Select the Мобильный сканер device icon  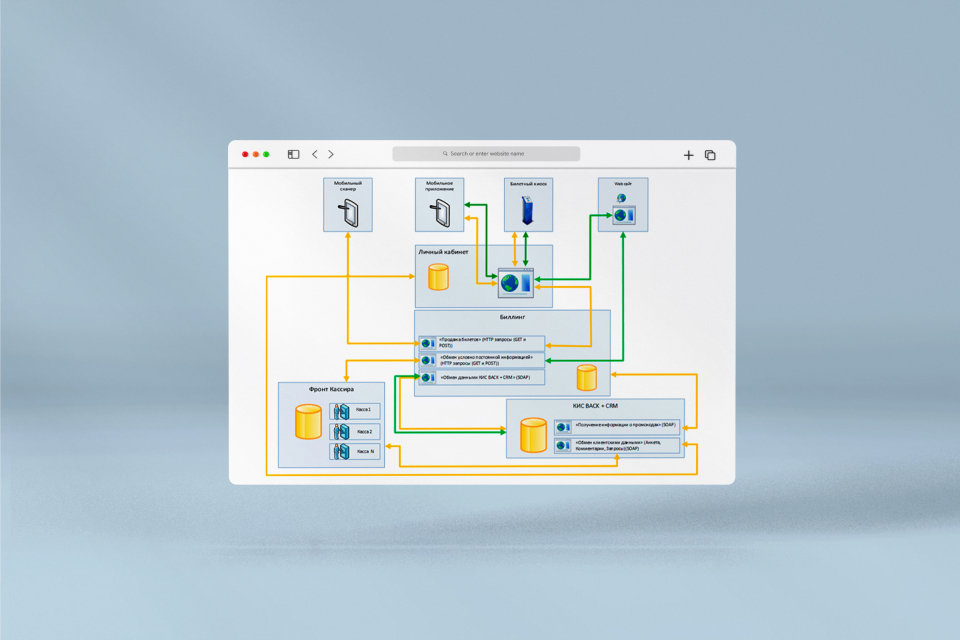[348, 212]
